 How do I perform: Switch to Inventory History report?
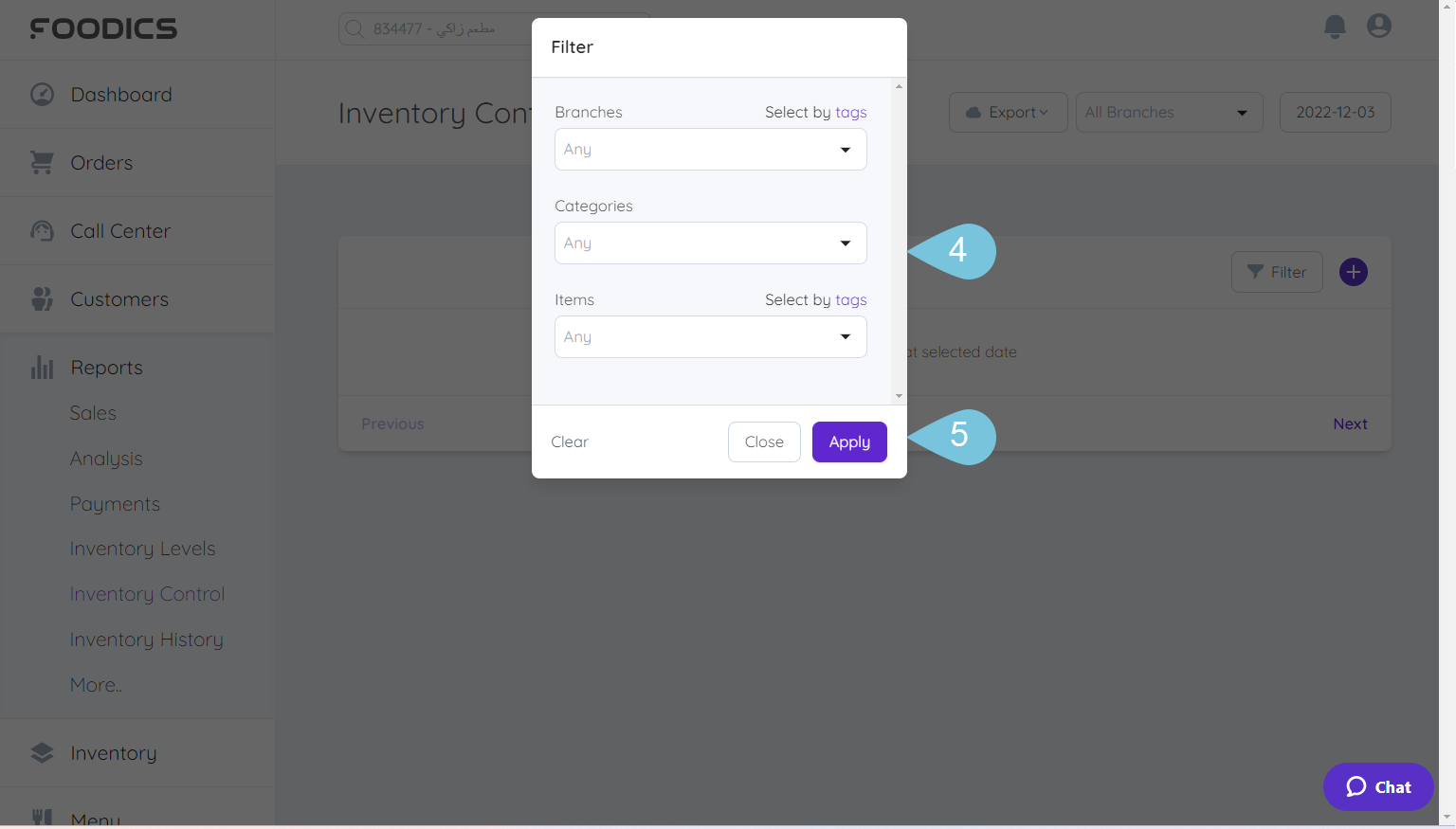[x=146, y=640]
